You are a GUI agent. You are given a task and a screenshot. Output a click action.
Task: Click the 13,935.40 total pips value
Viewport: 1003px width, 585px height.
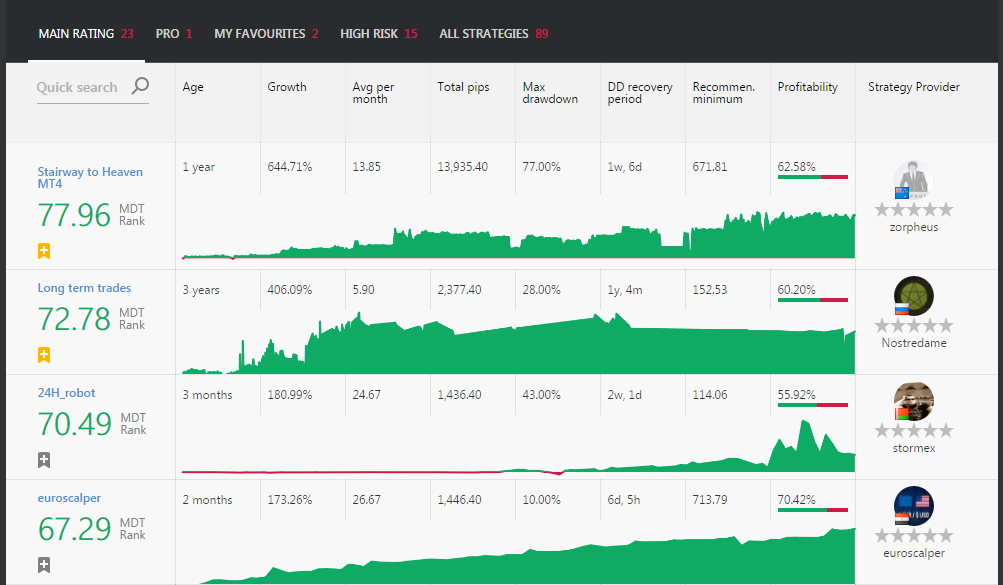(x=462, y=167)
